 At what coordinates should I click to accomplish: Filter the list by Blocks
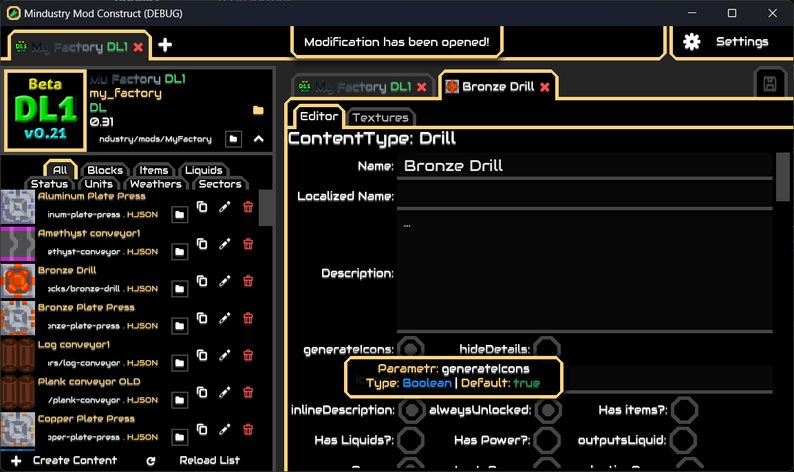tap(105, 170)
